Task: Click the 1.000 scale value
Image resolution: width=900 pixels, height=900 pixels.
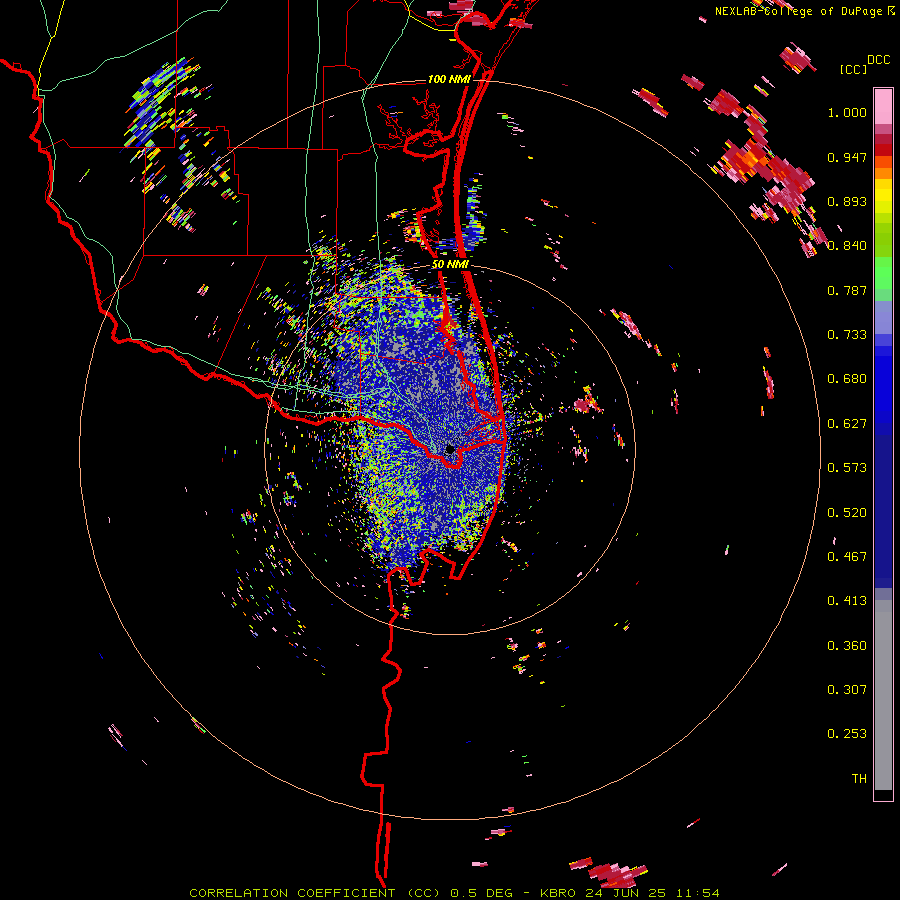Action: pyautogui.click(x=847, y=112)
